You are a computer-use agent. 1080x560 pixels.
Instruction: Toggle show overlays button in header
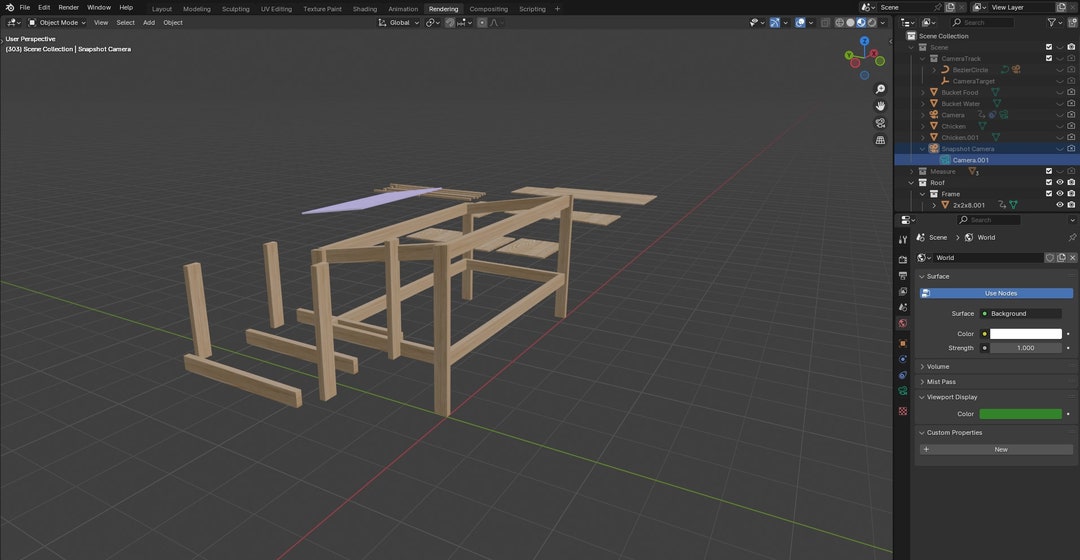[x=800, y=23]
